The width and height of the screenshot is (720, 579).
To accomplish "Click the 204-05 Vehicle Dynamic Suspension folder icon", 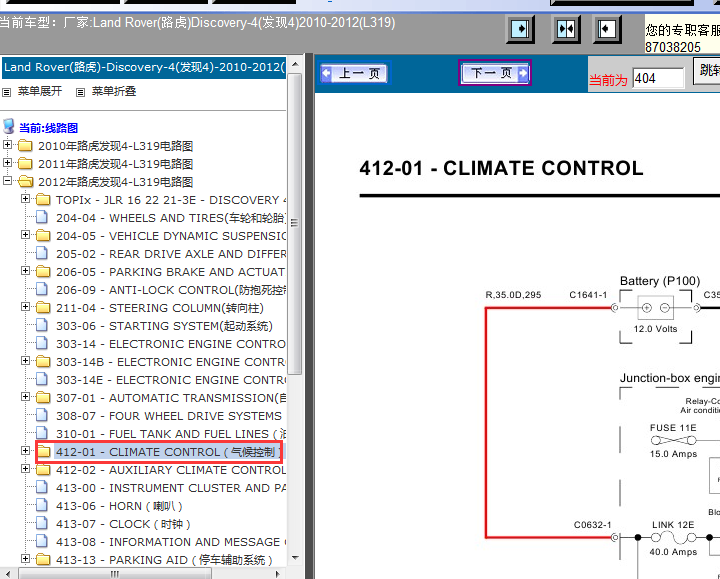I will coord(43,235).
